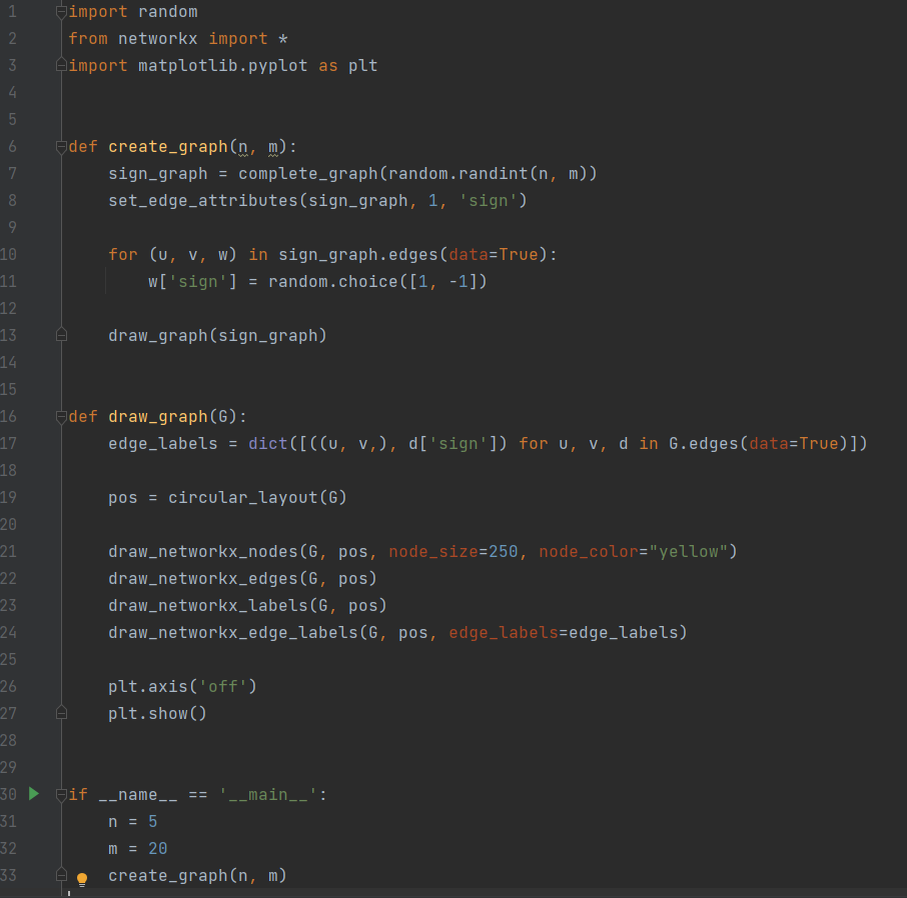Screen dimensions: 907x898
Task: Click the fold end marker next to plt.show()
Action: click(61, 713)
